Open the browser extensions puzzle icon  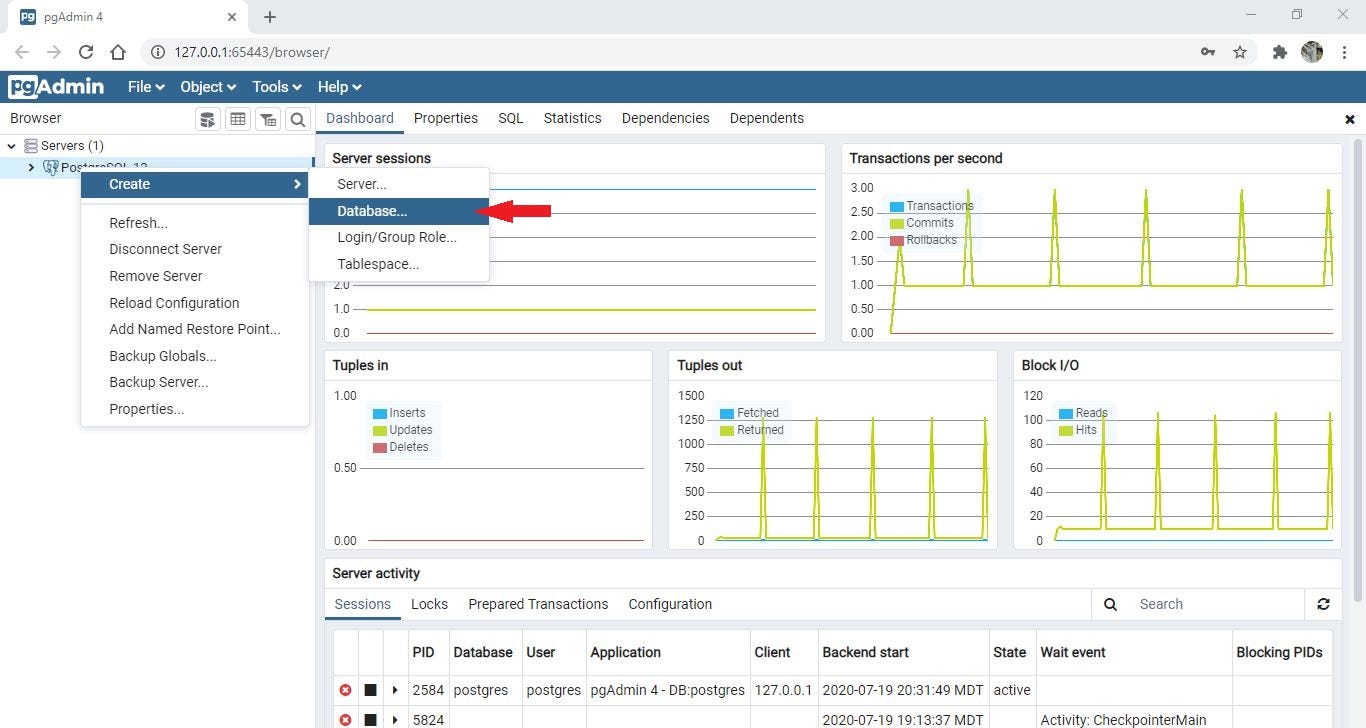tap(1279, 52)
